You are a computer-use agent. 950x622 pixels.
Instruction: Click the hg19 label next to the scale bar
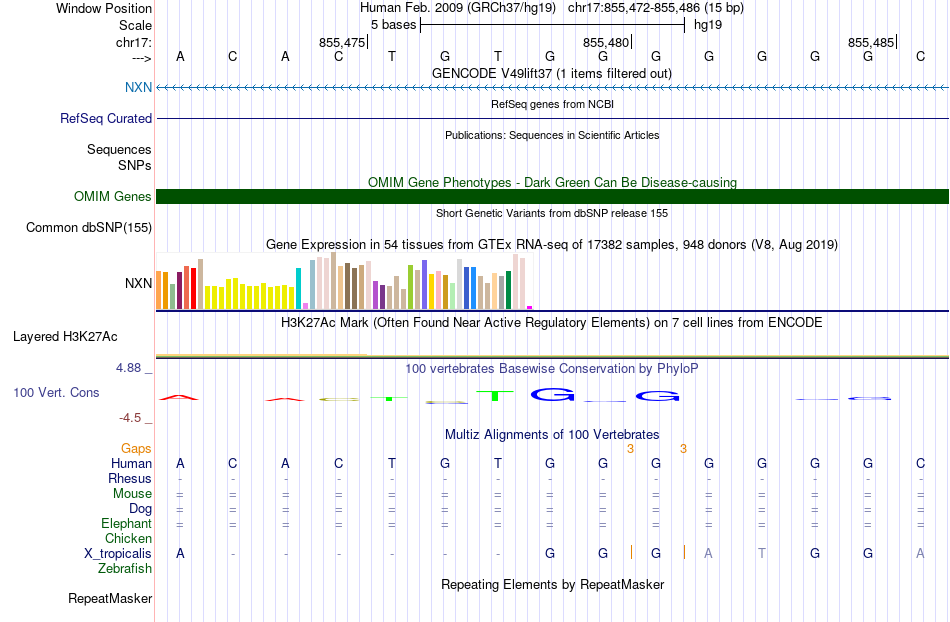[708, 25]
